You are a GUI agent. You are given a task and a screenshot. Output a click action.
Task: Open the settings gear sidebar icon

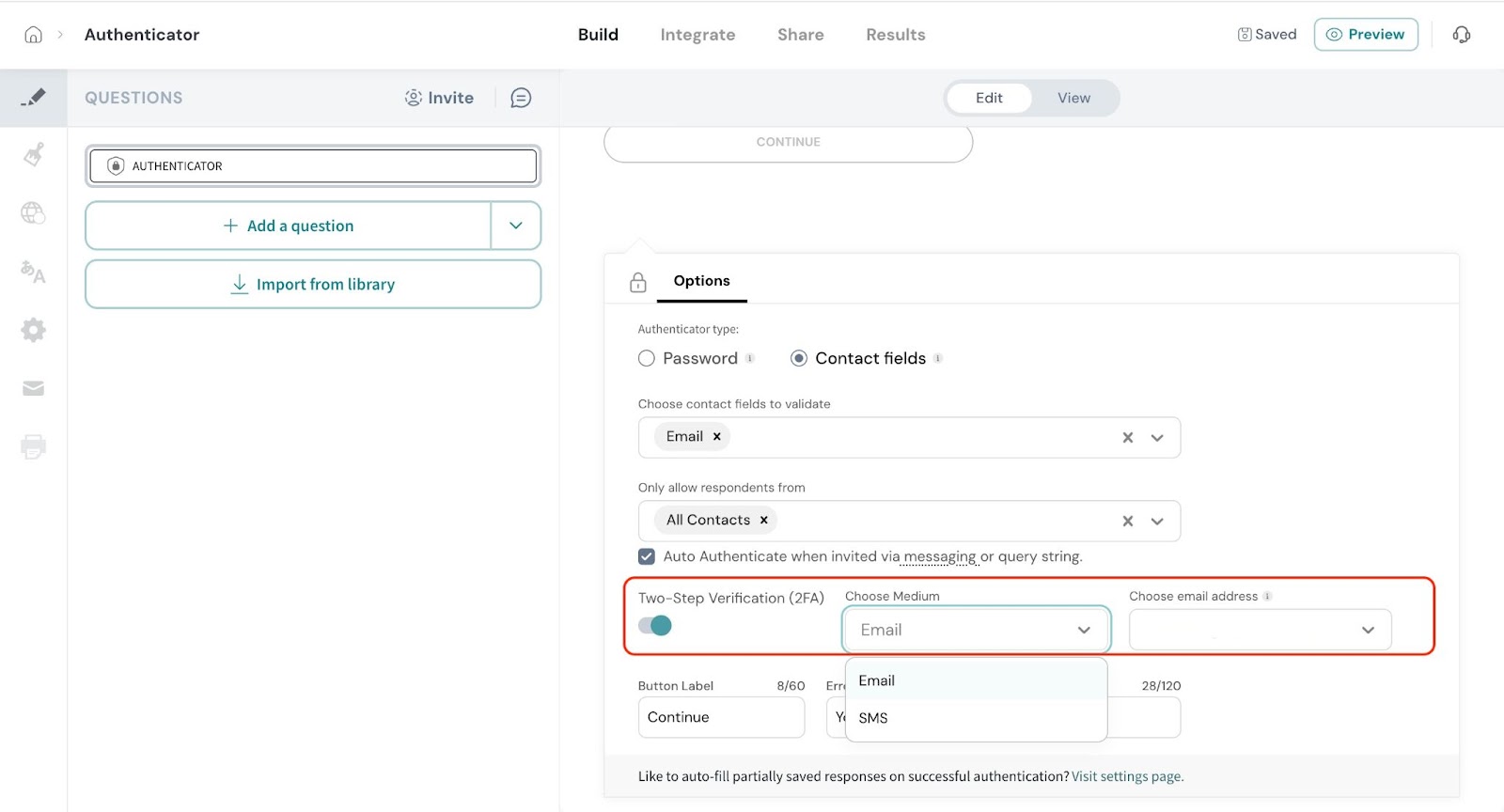pos(33,330)
